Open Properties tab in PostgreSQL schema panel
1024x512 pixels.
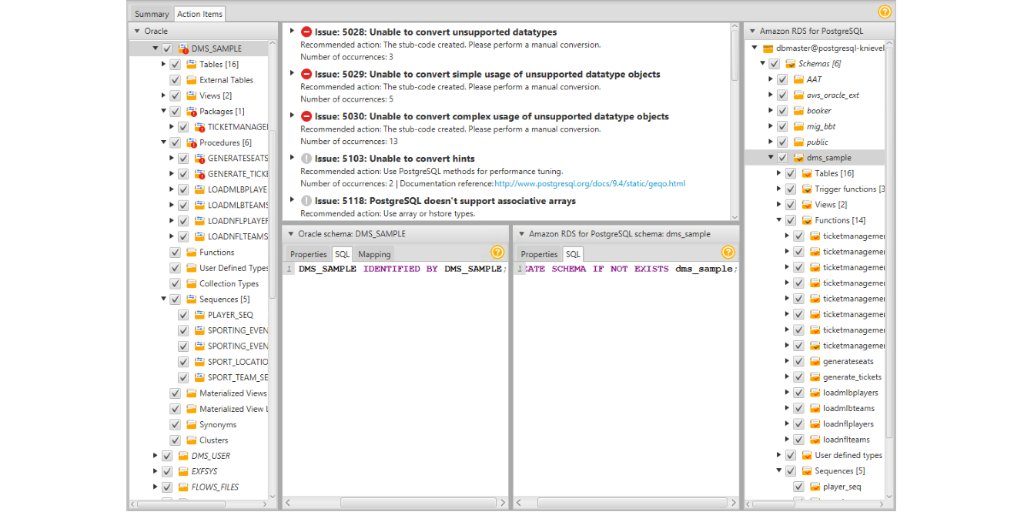pos(539,254)
